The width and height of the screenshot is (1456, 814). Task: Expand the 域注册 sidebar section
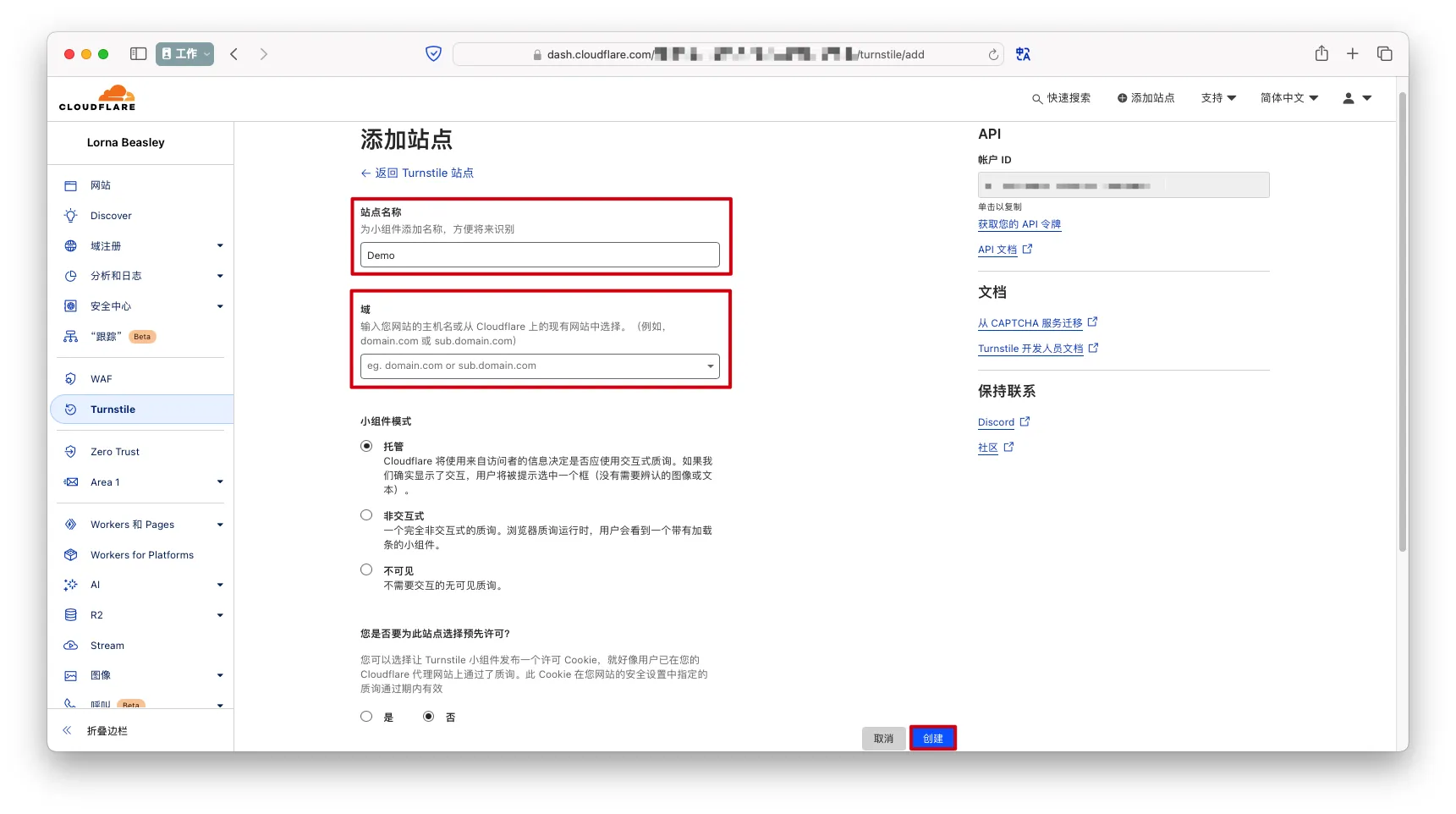(x=220, y=246)
